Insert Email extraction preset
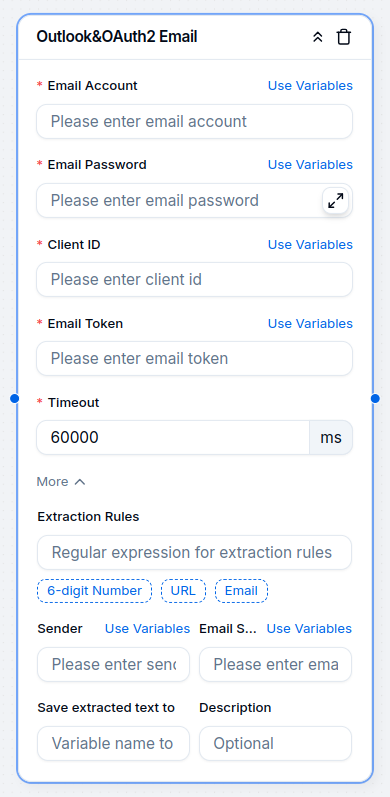The width and height of the screenshot is (390, 797). 242,591
